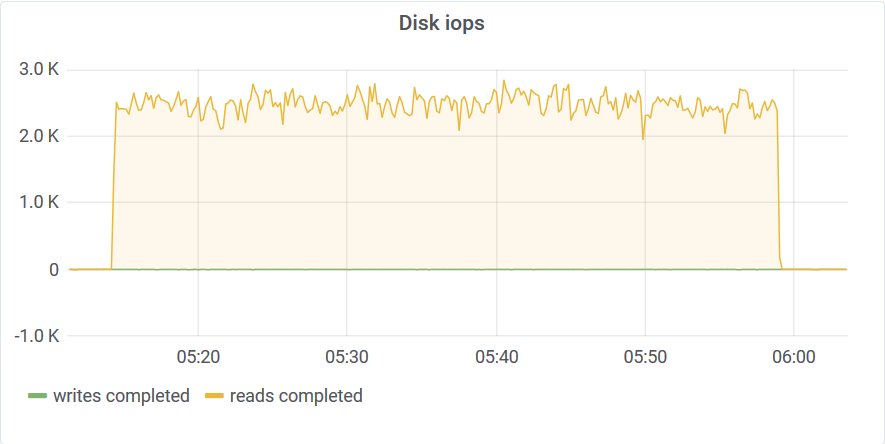This screenshot has height=444, width=885.
Task: Click the -1.0 K y-axis label
Action: [36, 336]
